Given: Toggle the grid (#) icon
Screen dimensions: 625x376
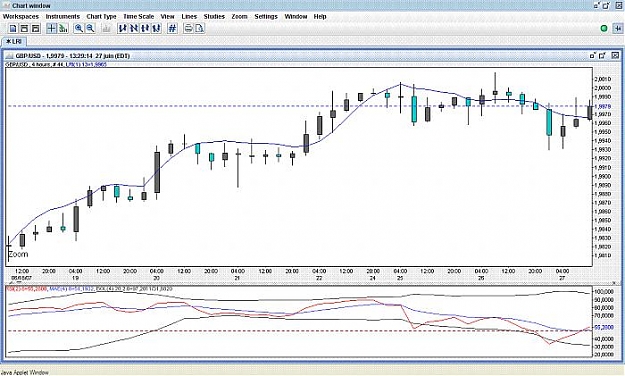Looking at the screenshot, I should 172,28.
